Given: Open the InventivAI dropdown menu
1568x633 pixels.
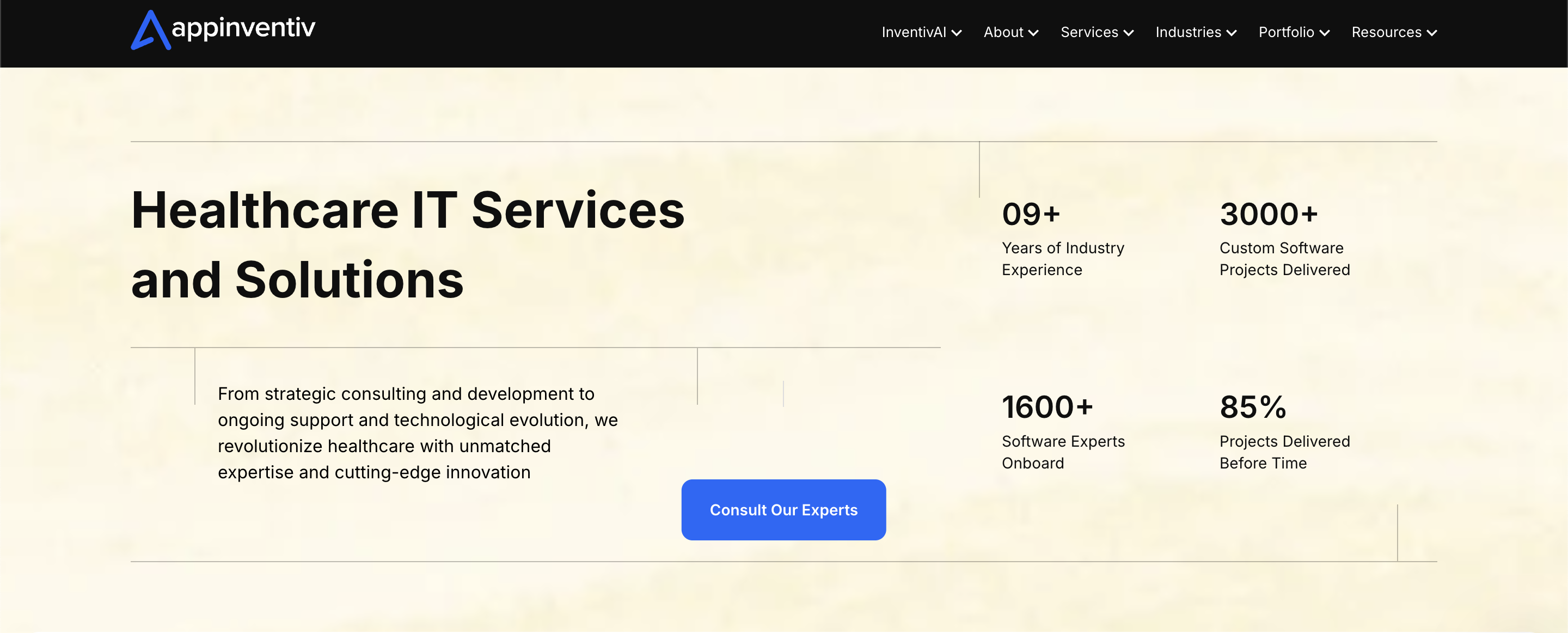Looking at the screenshot, I should click(x=914, y=32).
